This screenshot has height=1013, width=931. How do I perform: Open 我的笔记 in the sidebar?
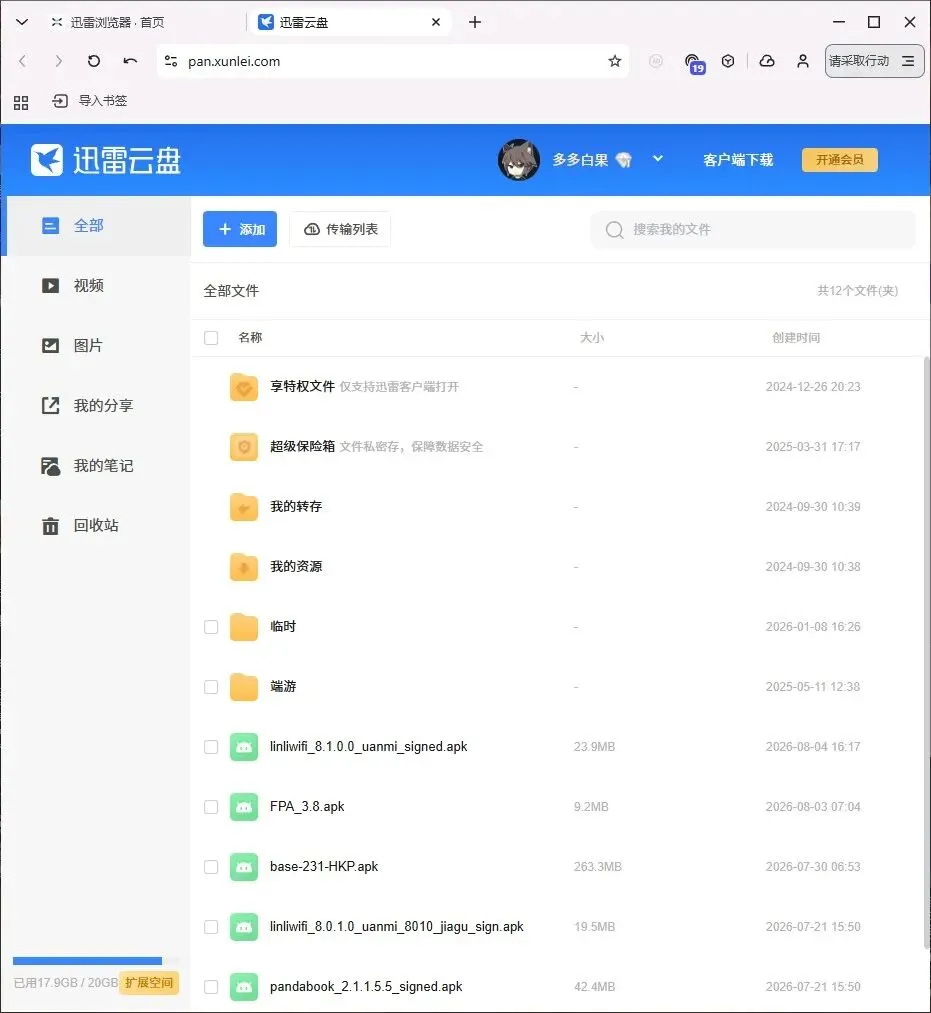96,466
